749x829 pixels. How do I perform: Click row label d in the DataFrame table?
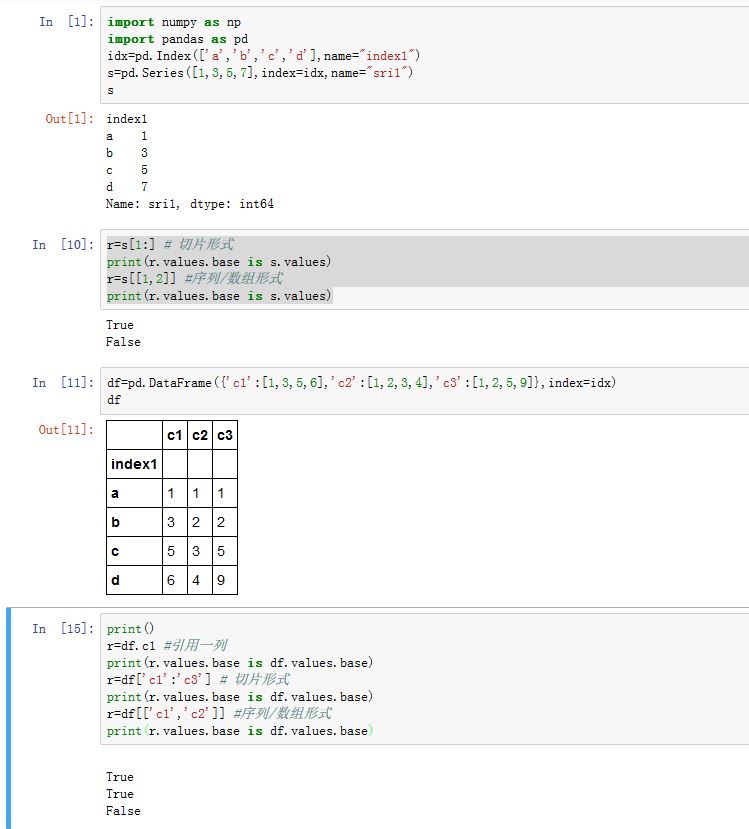tap(115, 580)
